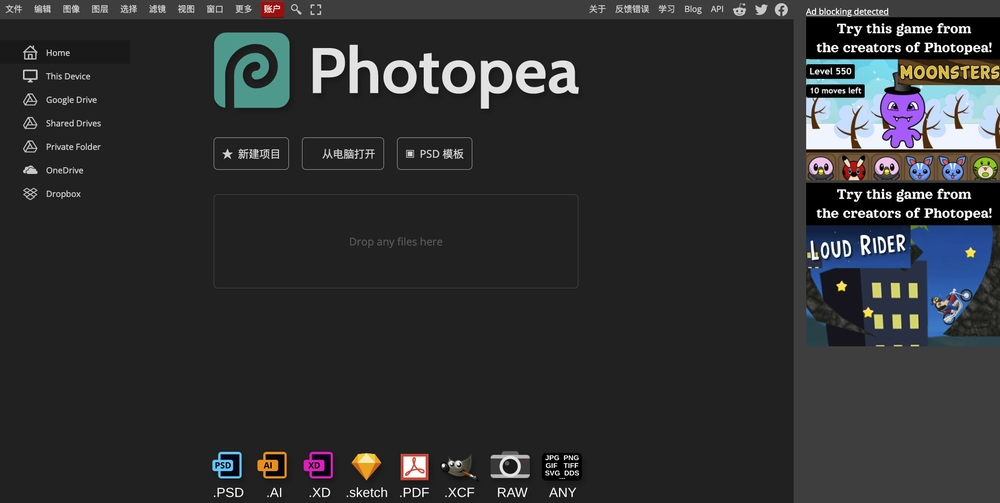Image resolution: width=1000 pixels, height=503 pixels.
Task: Select Private Folder in the sidebar
Action: pos(65,147)
